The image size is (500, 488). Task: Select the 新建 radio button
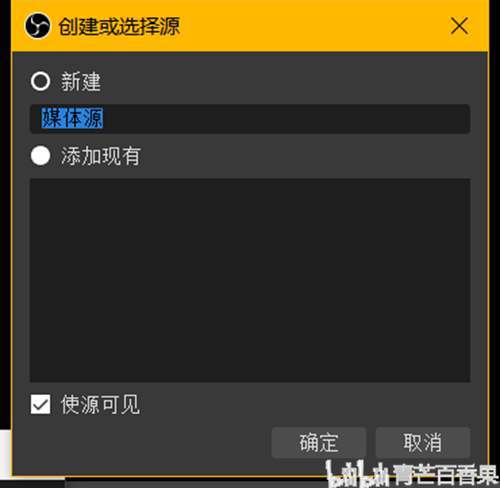click(x=40, y=81)
